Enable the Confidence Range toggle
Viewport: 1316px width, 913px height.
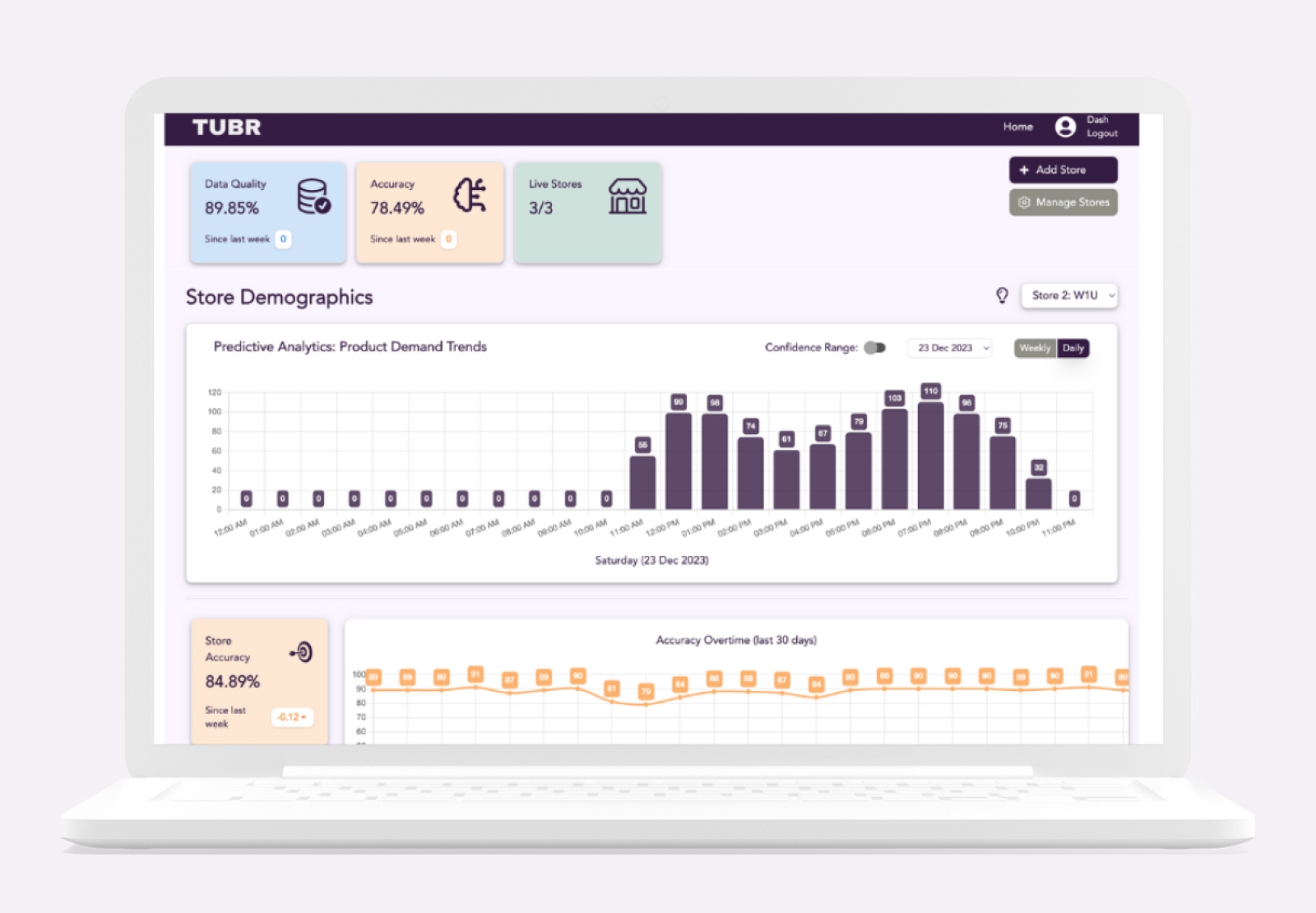874,348
